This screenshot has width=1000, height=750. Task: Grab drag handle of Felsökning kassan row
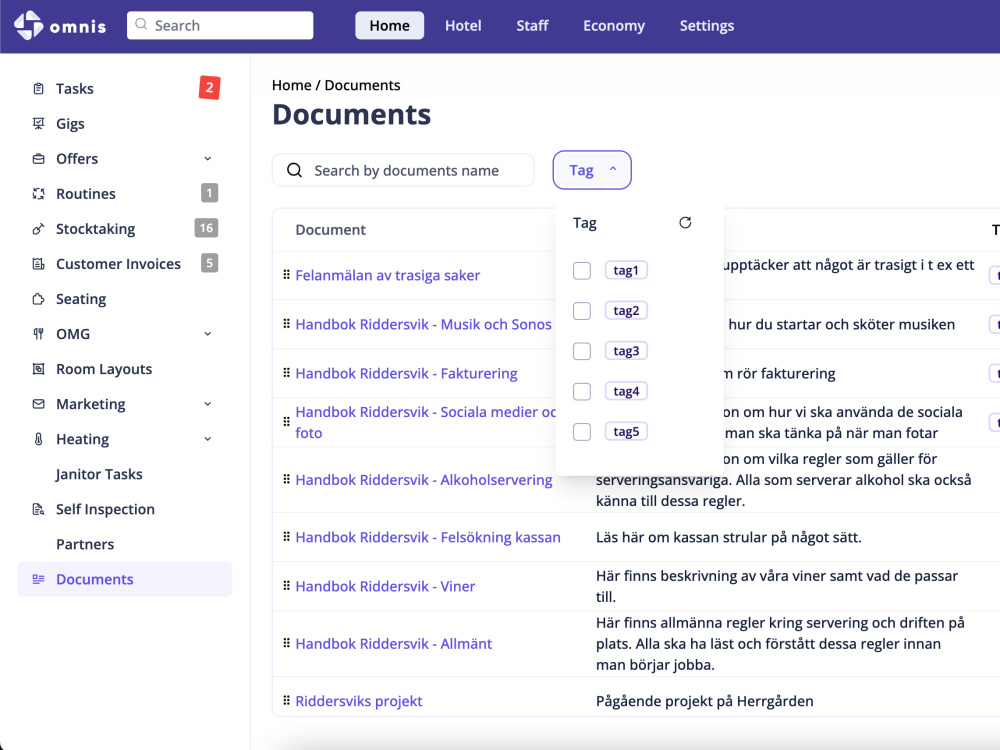point(286,537)
